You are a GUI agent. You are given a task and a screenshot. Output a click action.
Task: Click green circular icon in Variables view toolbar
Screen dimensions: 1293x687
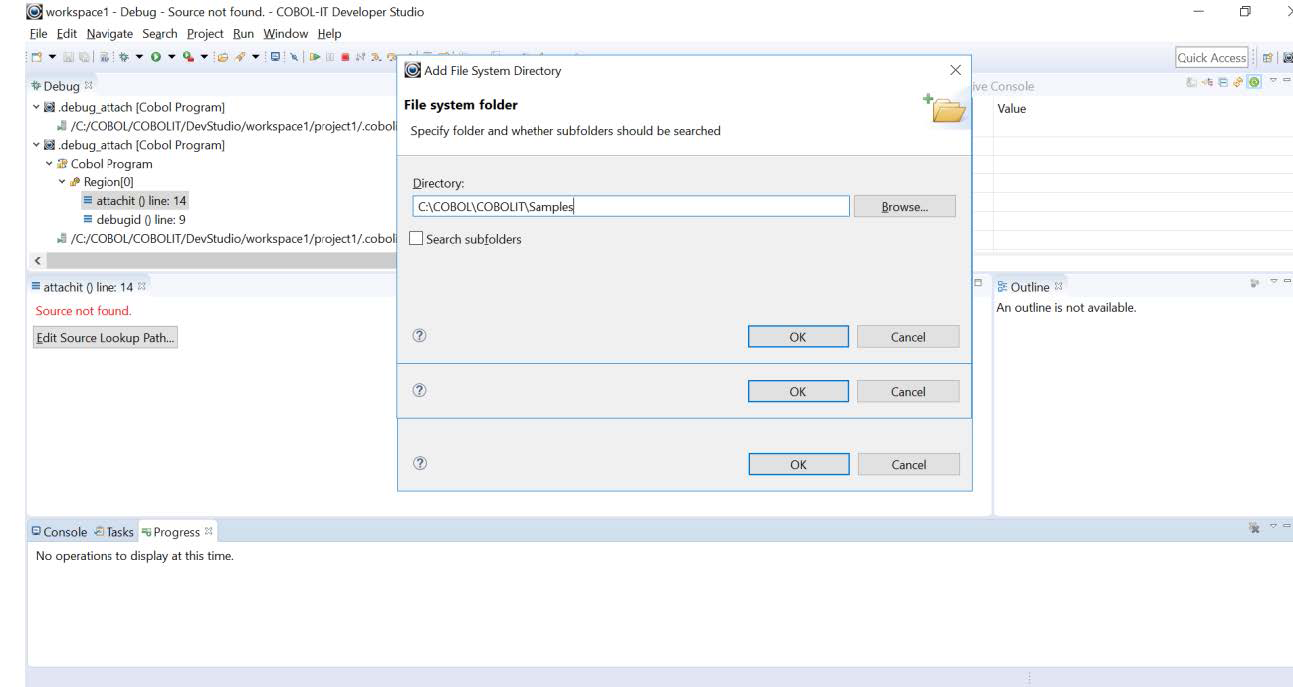coord(1254,82)
